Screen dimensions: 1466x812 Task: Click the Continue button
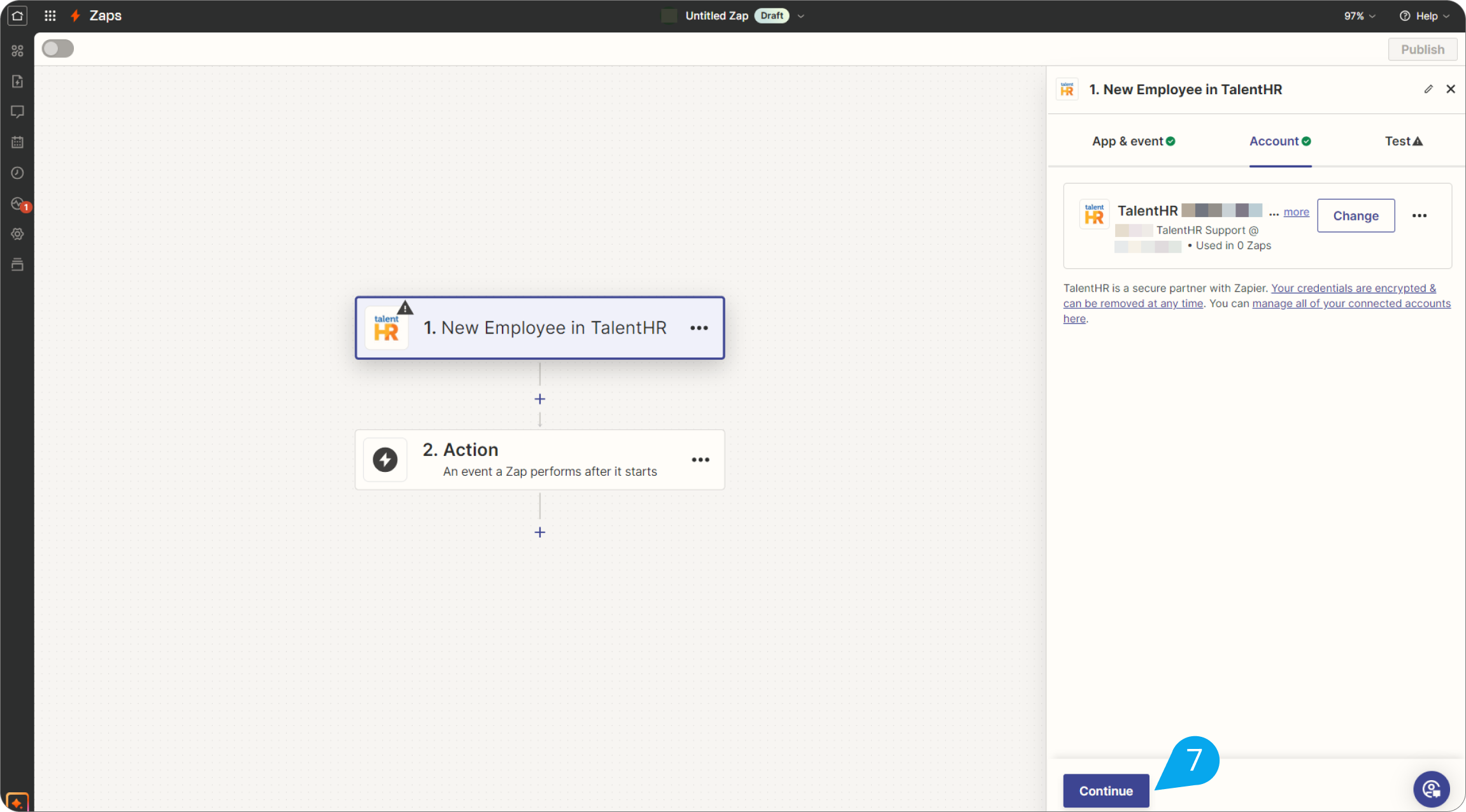1106,791
